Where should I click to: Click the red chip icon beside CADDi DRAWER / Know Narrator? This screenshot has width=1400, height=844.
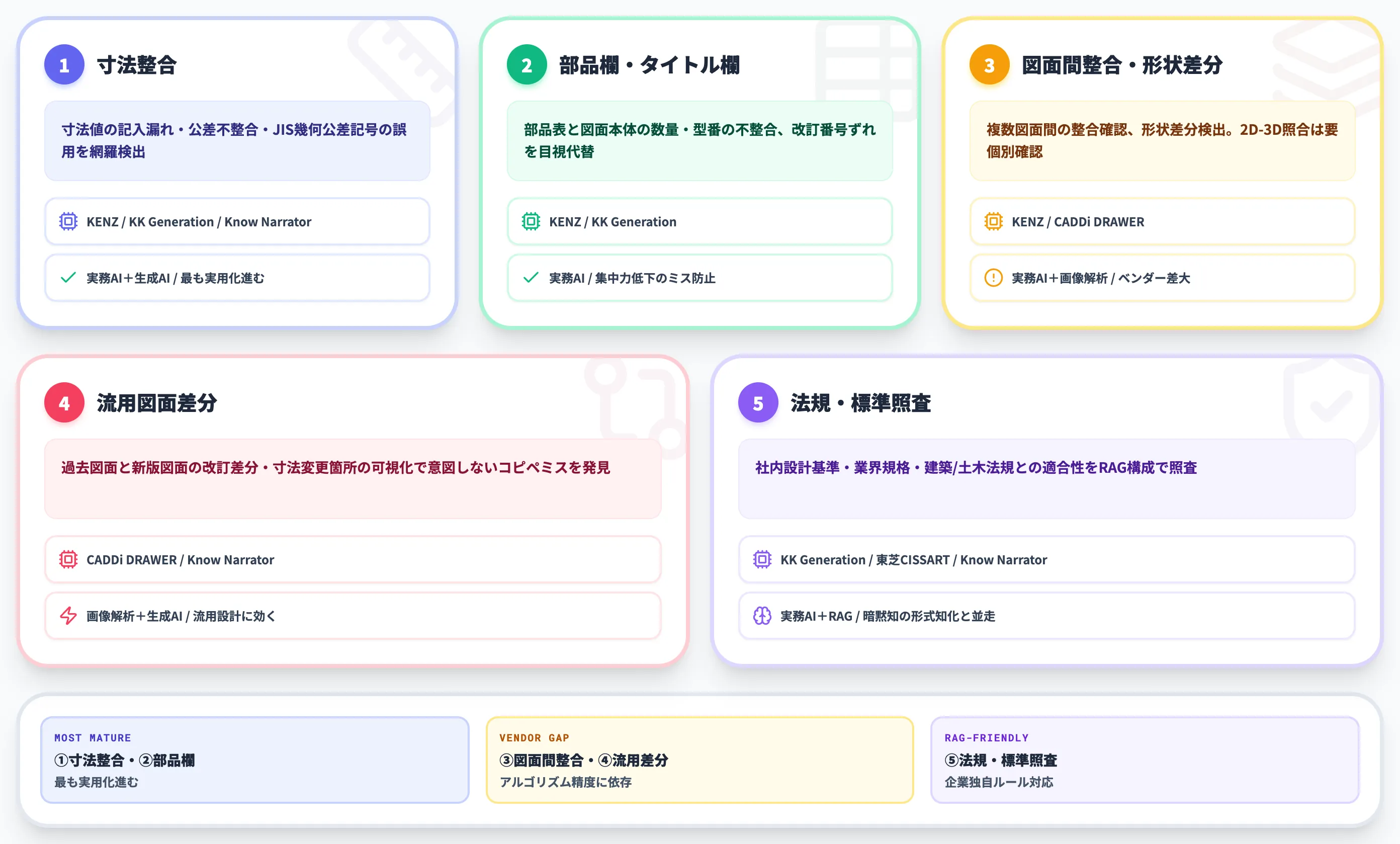point(68,559)
